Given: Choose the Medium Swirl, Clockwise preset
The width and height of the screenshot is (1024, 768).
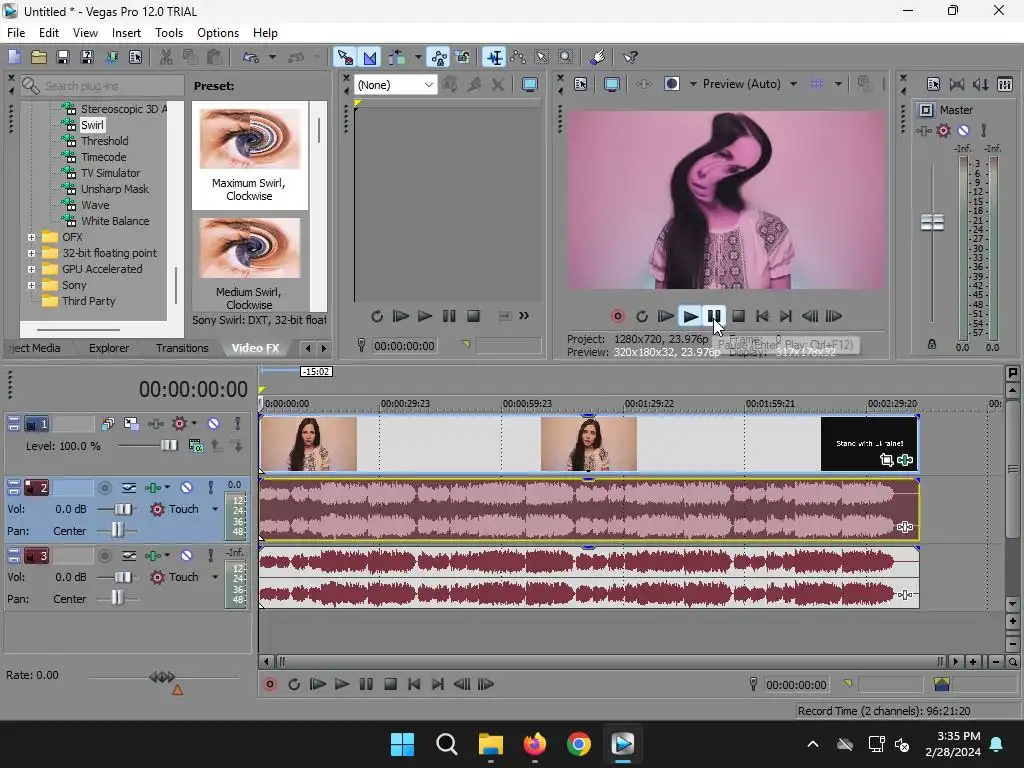Looking at the screenshot, I should [x=249, y=264].
